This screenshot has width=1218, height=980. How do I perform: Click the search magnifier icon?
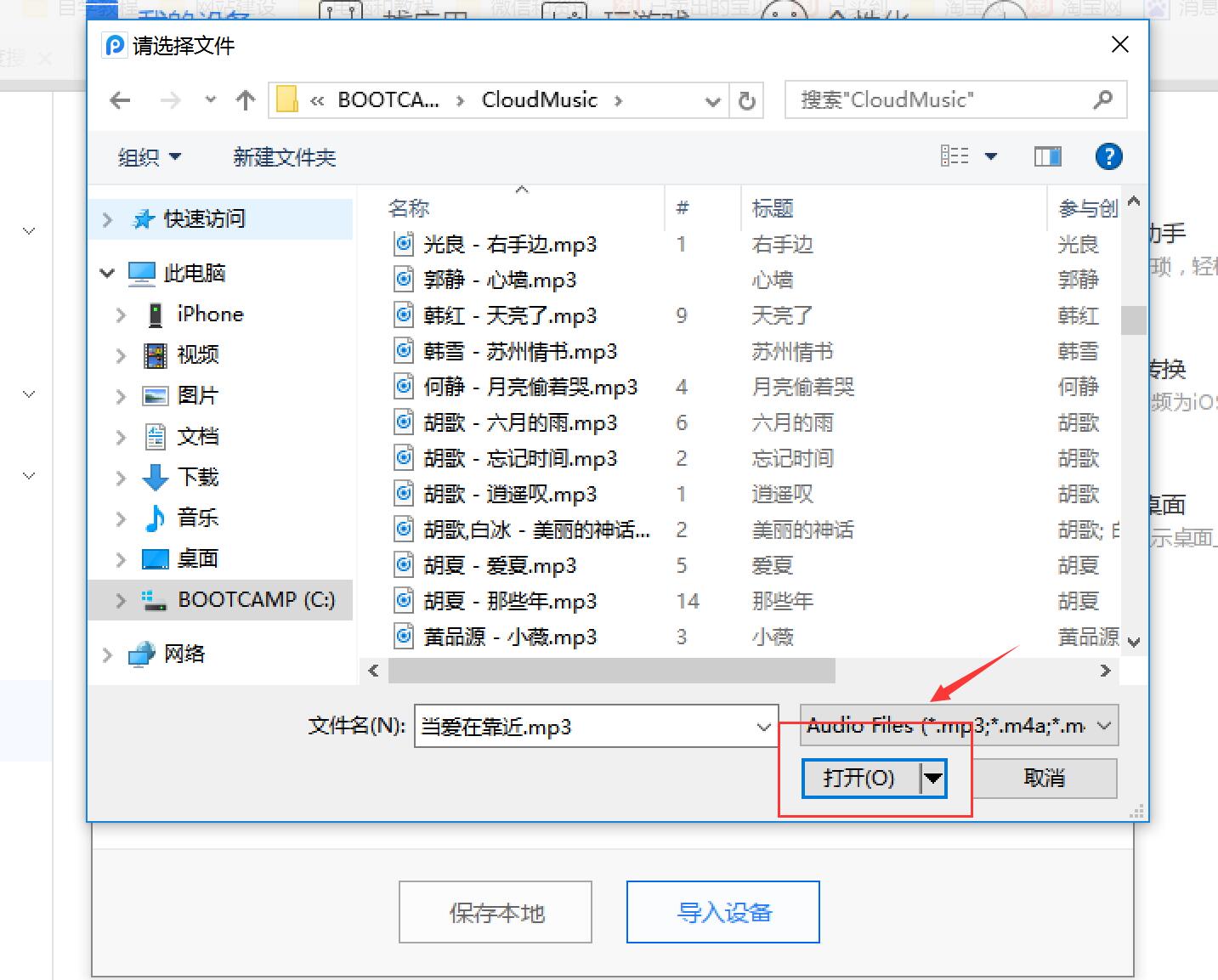click(1102, 99)
